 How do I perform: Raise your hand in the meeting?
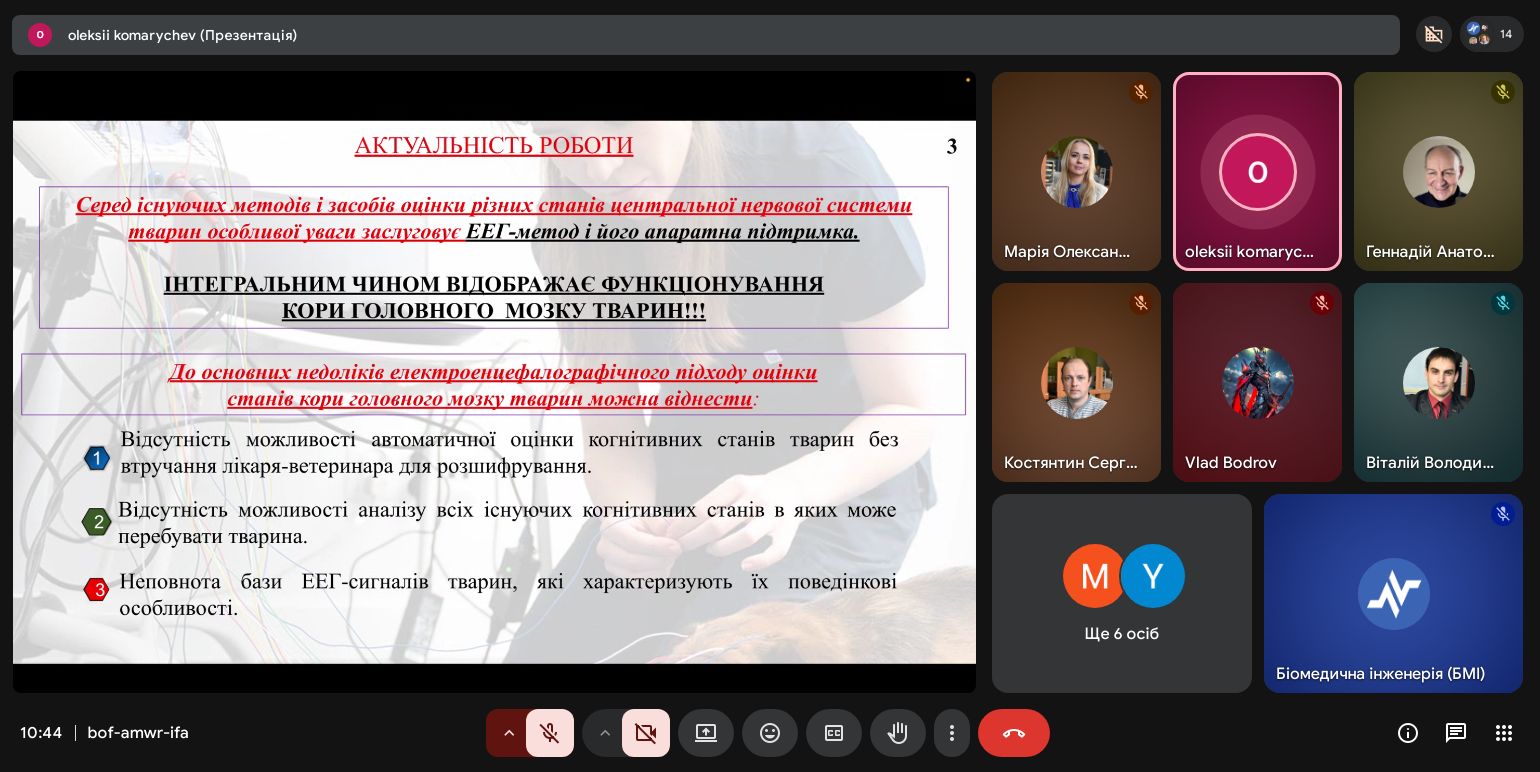898,733
